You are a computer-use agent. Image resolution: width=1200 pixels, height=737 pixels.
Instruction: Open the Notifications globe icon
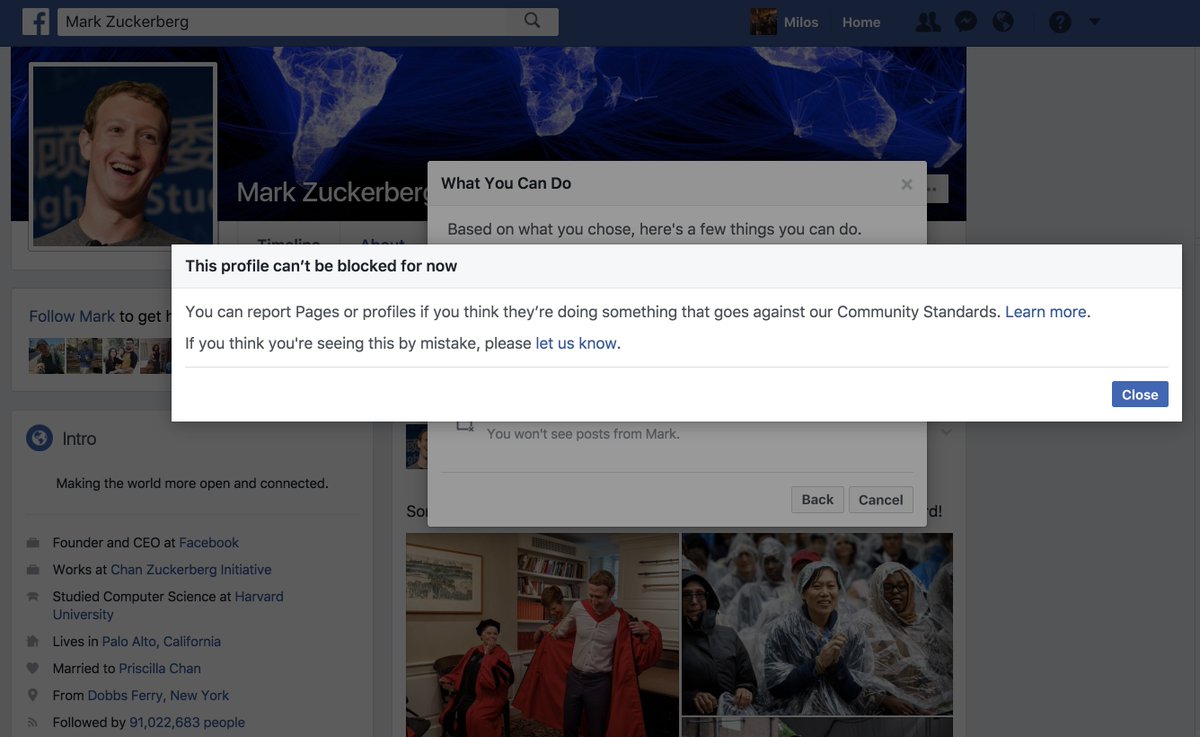click(x=1003, y=22)
